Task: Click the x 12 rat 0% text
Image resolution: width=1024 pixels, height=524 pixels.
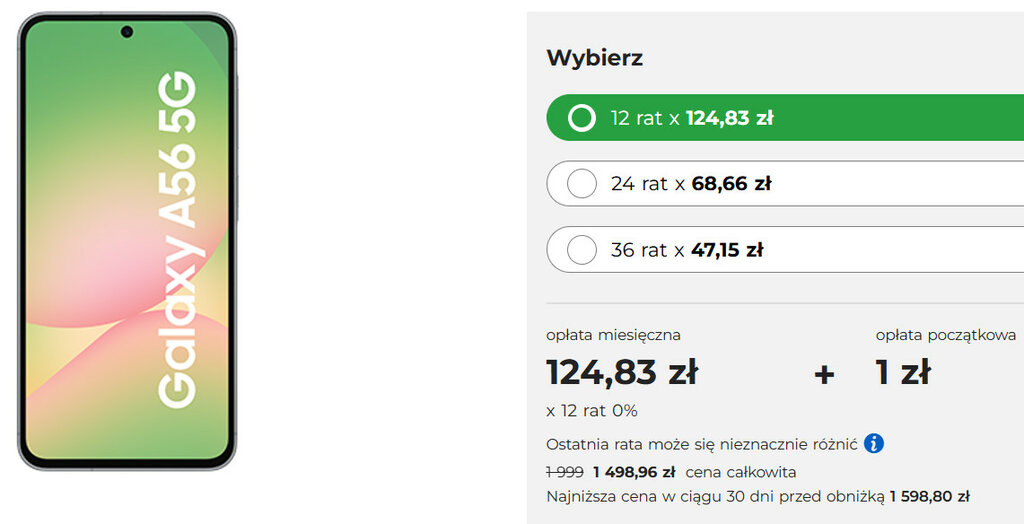Action: pos(592,410)
